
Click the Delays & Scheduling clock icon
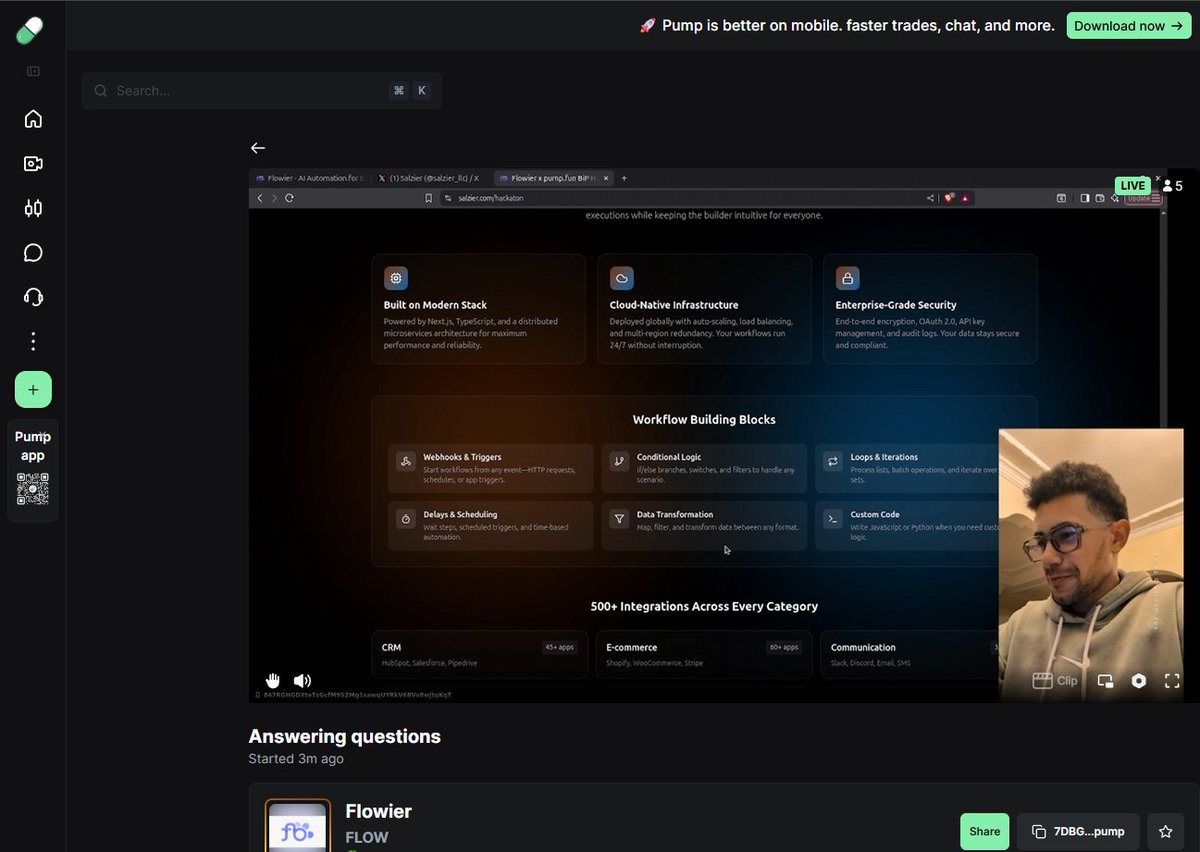point(406,519)
